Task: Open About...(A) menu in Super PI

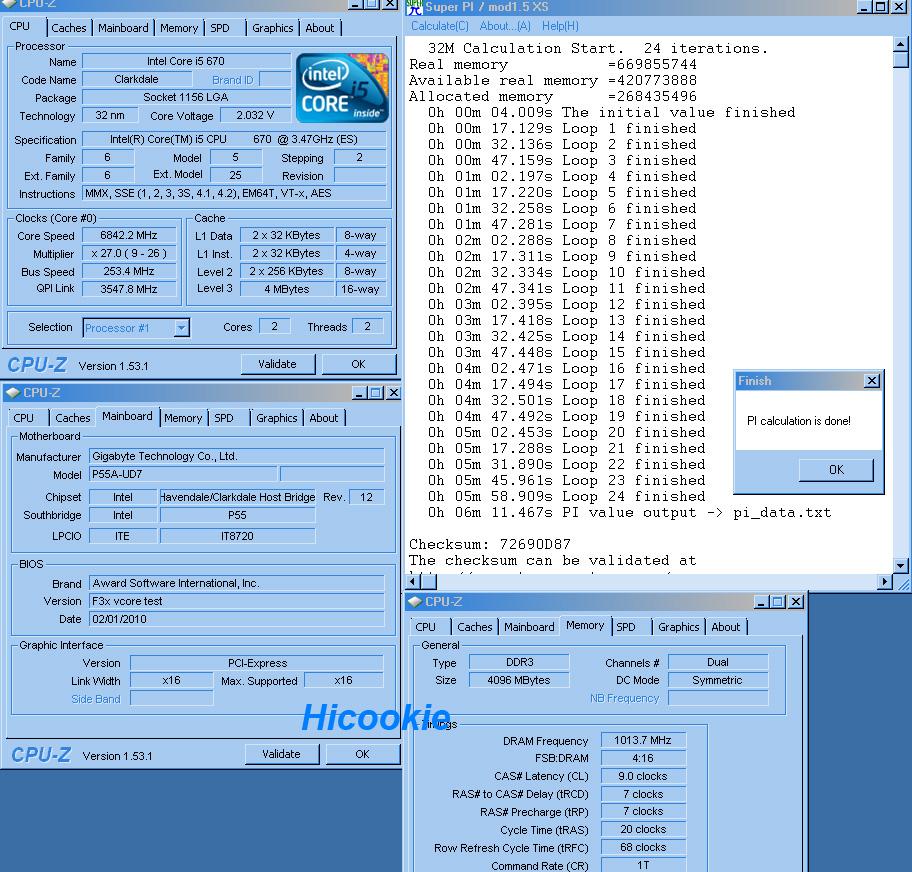Action: (505, 26)
